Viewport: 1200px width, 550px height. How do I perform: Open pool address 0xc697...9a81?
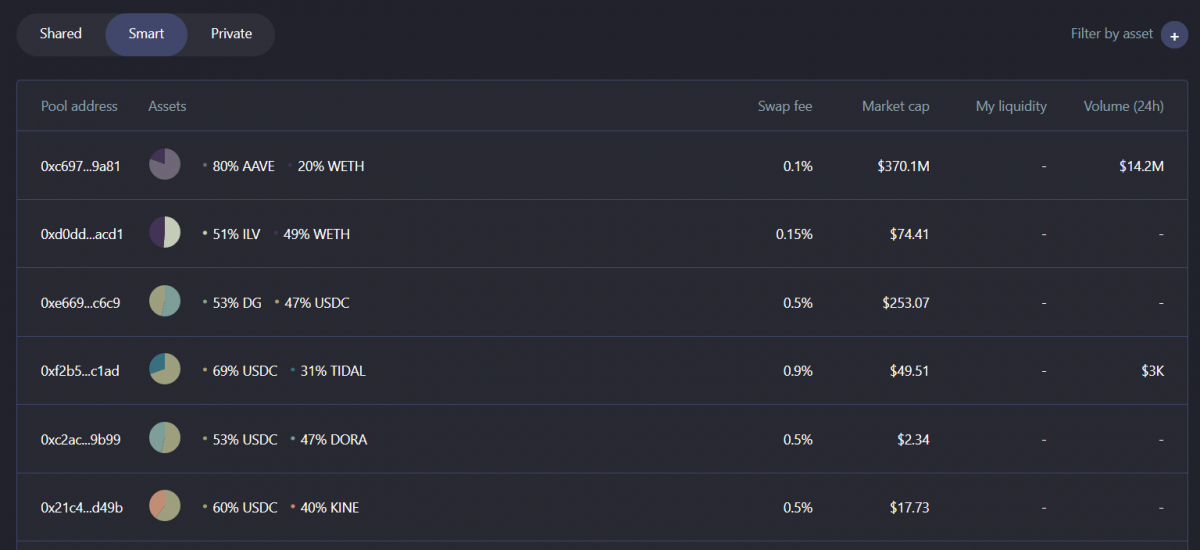pyautogui.click(x=81, y=166)
